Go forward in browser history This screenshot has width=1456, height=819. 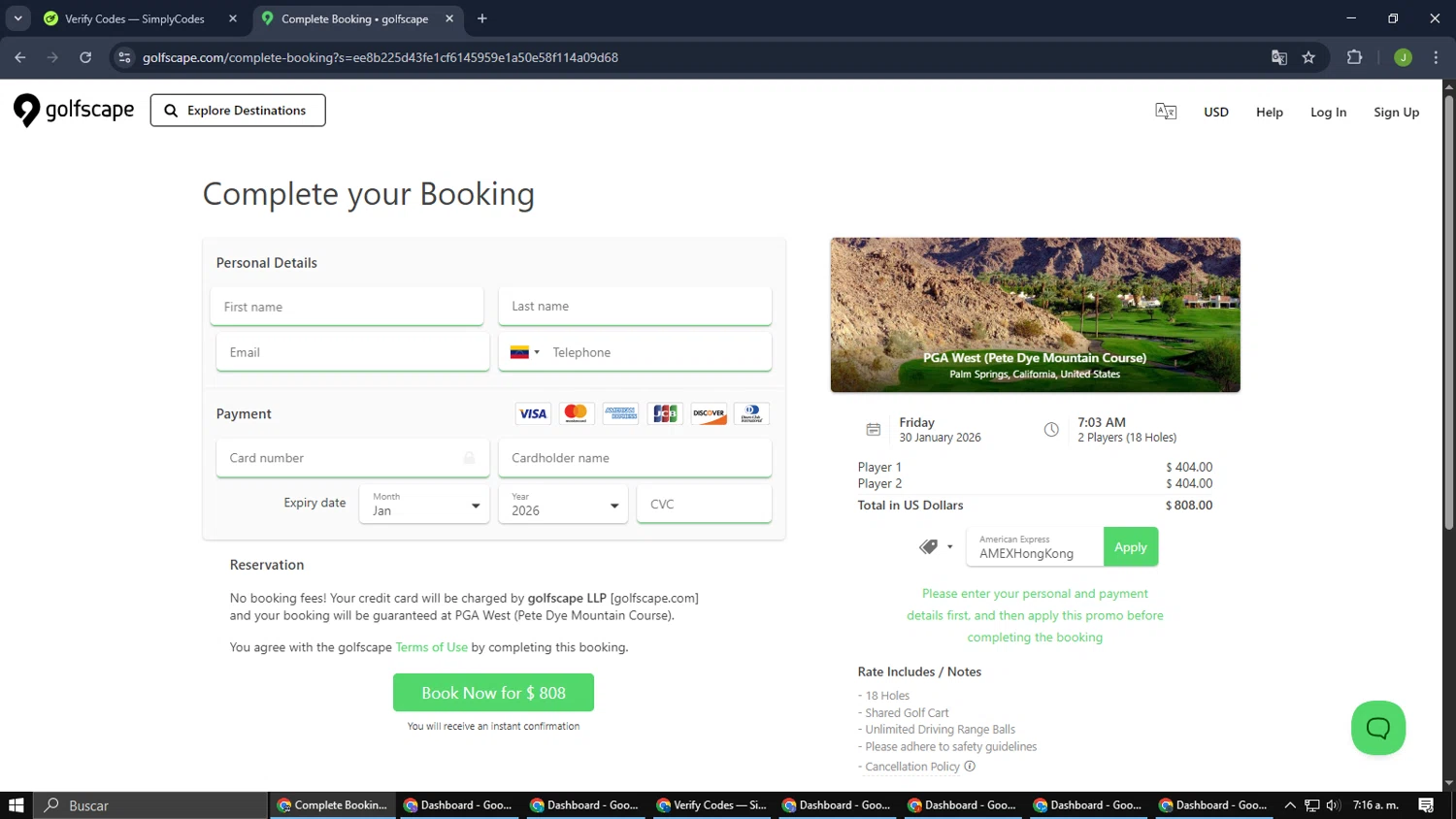pyautogui.click(x=52, y=57)
